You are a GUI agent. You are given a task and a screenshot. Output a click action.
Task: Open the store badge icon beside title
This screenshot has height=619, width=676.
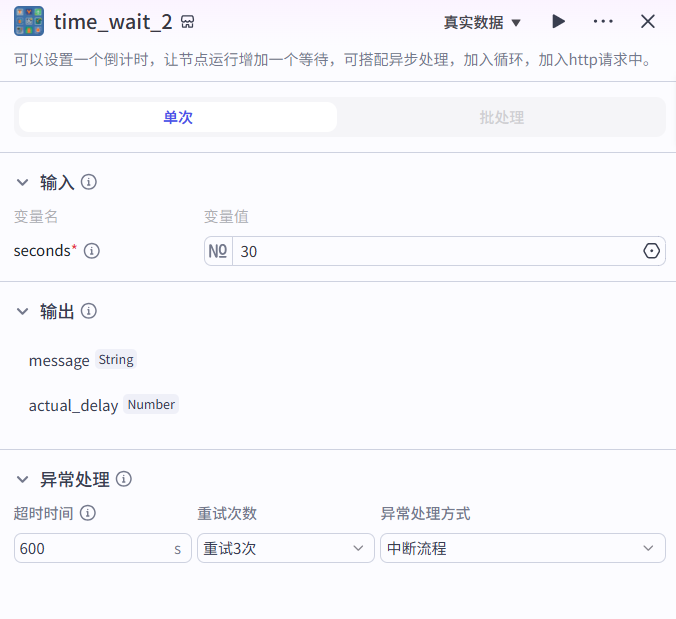coord(188,22)
